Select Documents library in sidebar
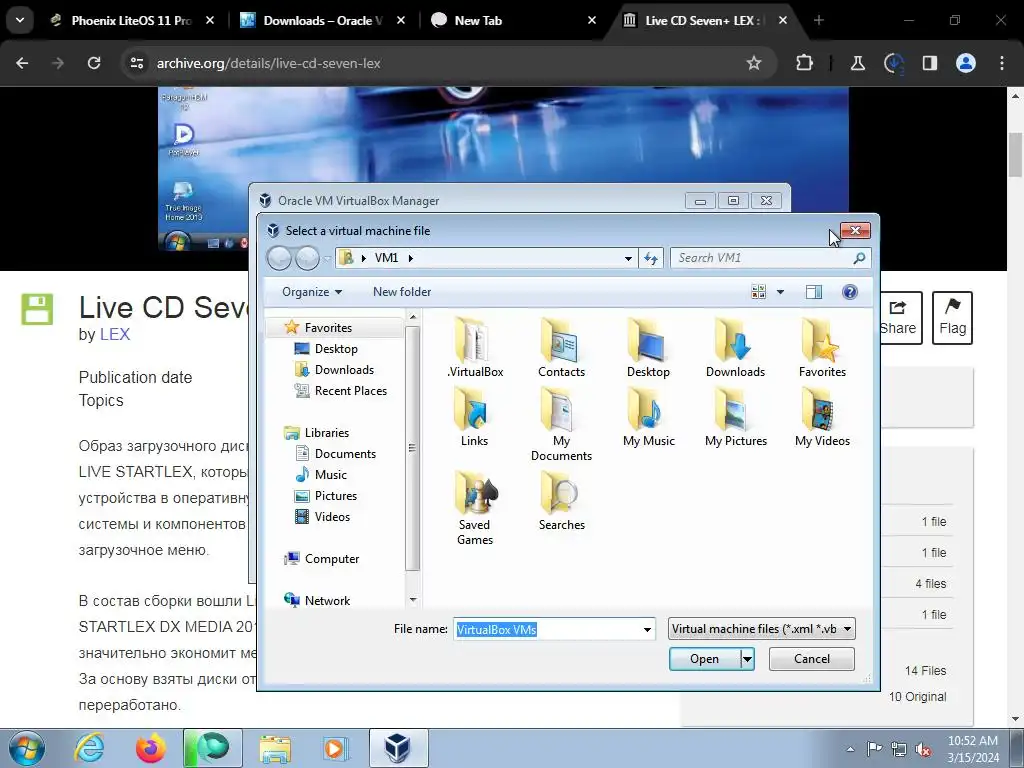The height and width of the screenshot is (768, 1024). (x=345, y=453)
